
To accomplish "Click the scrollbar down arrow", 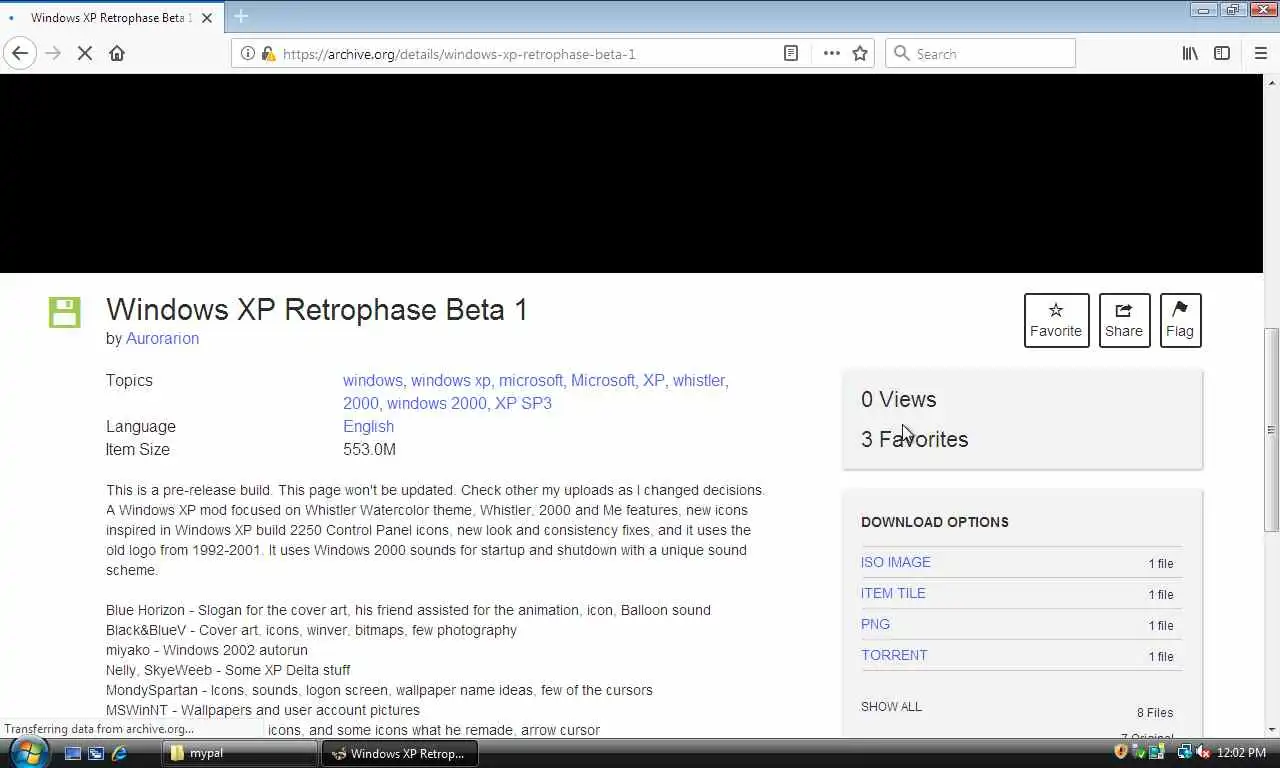I will pyautogui.click(x=1271, y=730).
